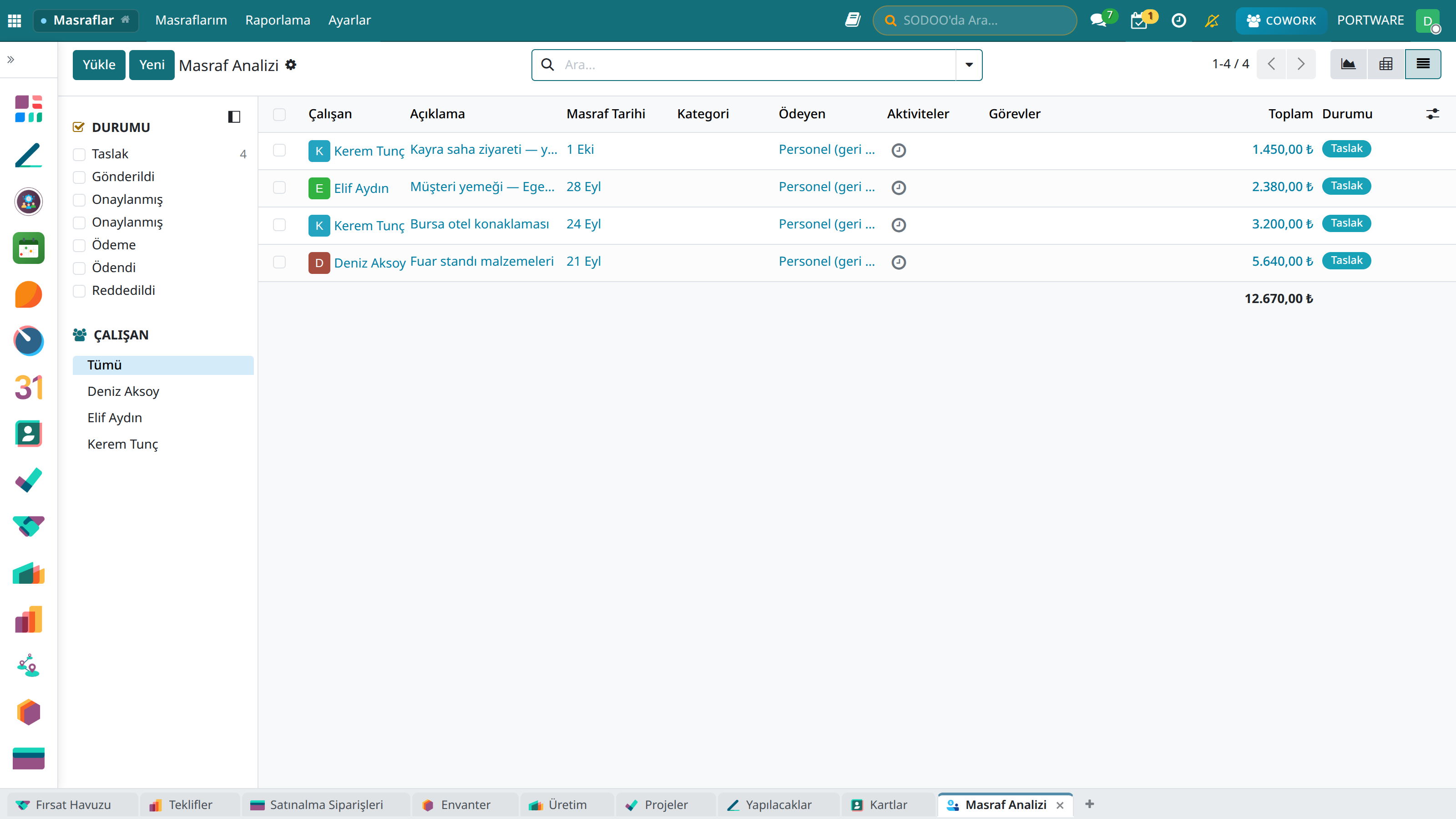Collapse the filter side panel
Screen dimensions: 1456x819
click(x=234, y=117)
